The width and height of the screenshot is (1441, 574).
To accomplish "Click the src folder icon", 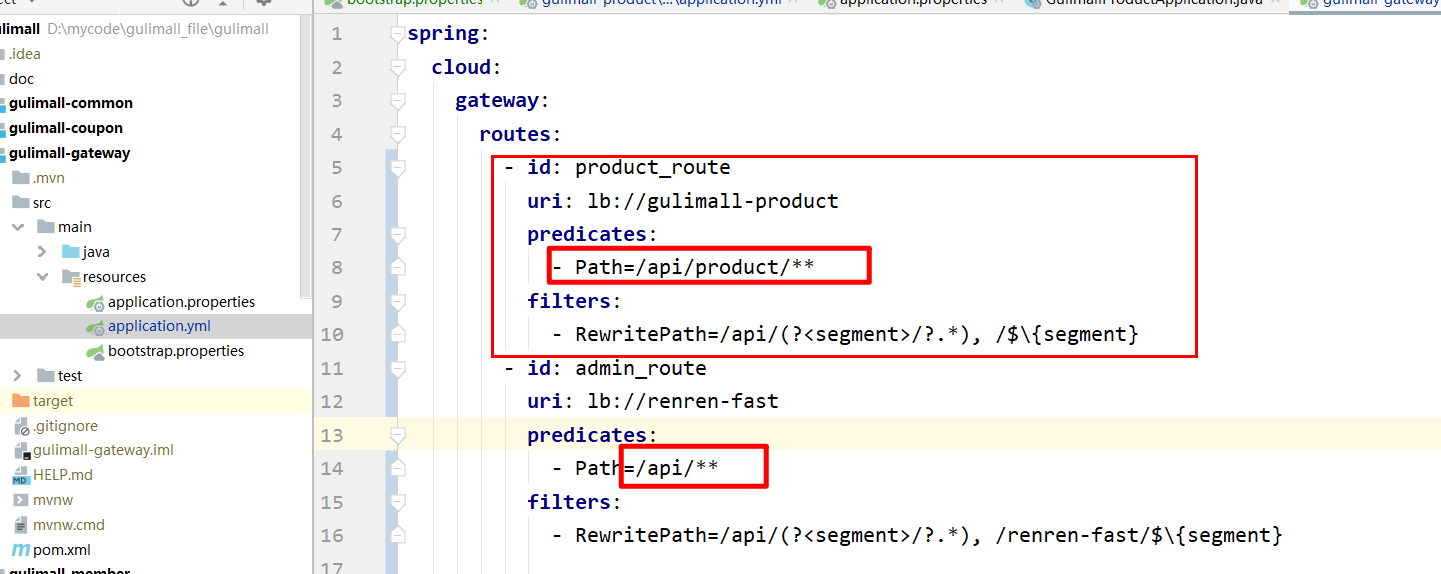I will [19, 203].
